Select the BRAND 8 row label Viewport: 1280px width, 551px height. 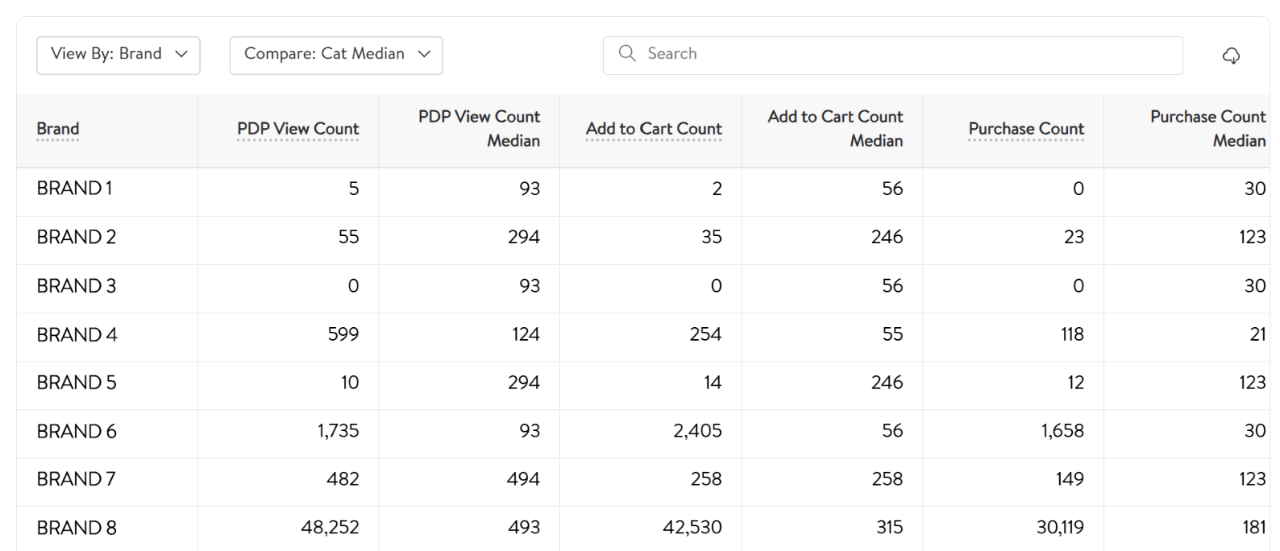click(x=74, y=529)
